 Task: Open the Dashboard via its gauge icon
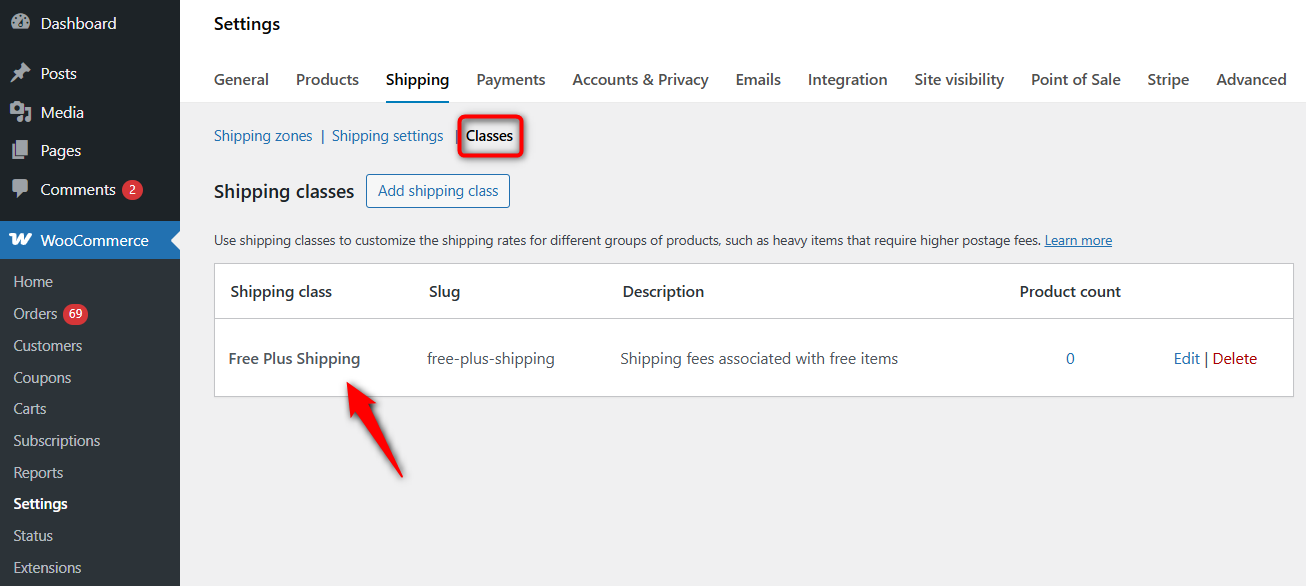(22, 22)
